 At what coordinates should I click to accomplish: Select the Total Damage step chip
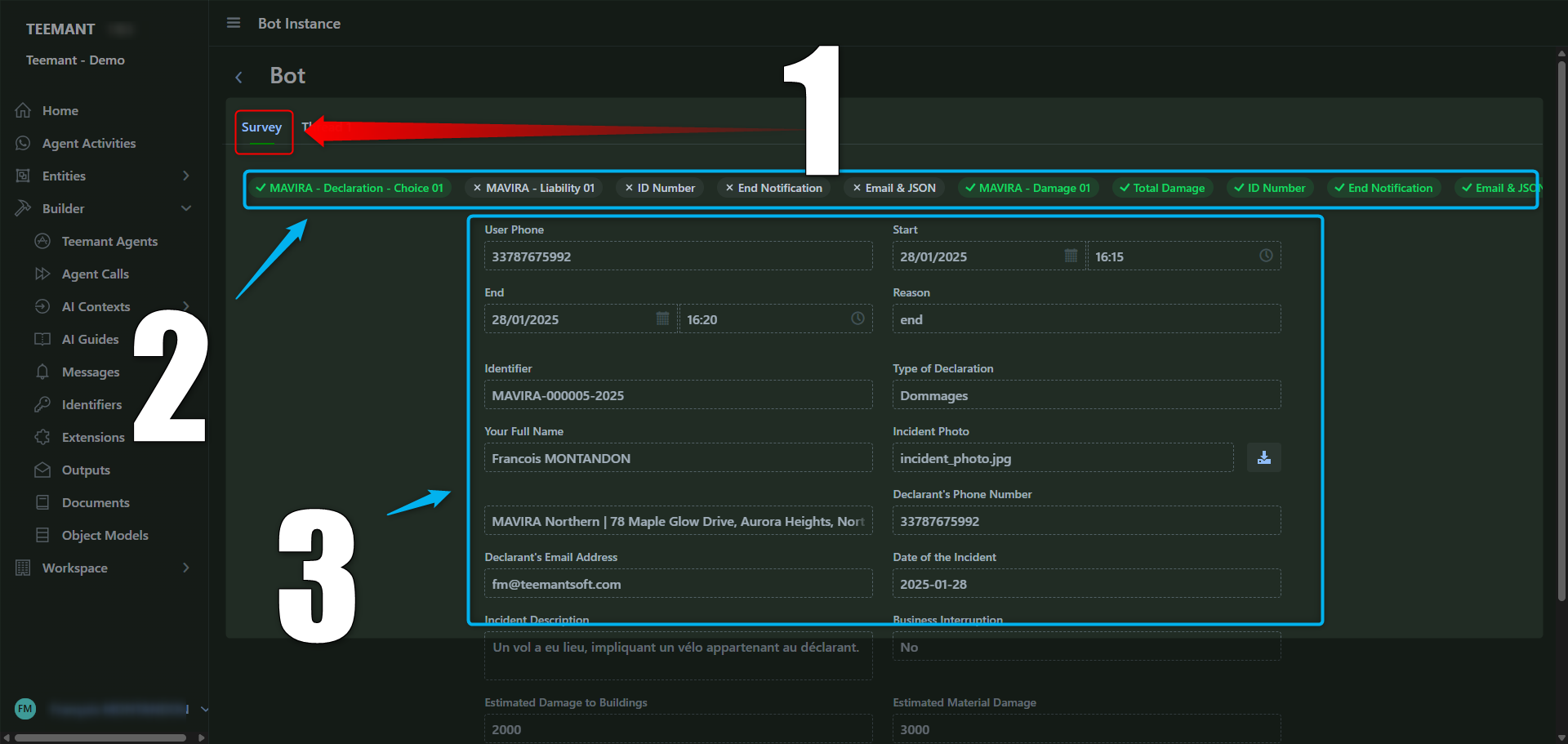[x=1162, y=189]
